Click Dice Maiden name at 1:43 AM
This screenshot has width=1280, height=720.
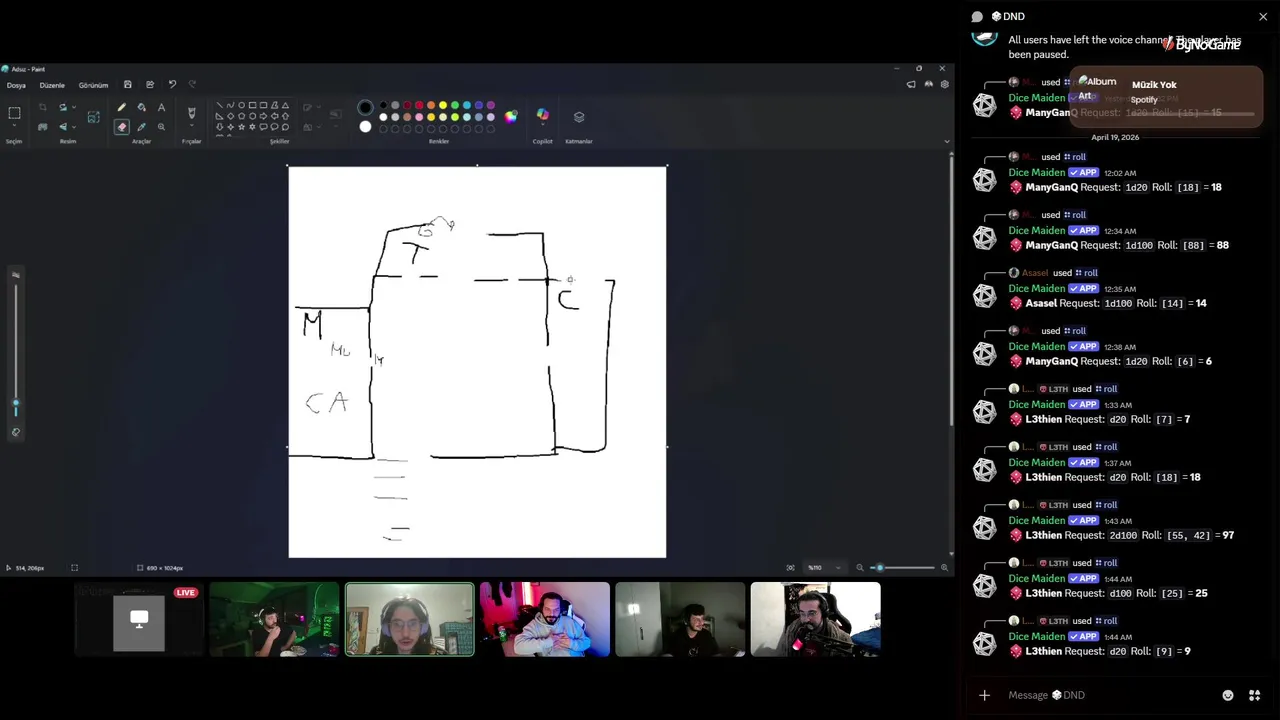point(1037,521)
